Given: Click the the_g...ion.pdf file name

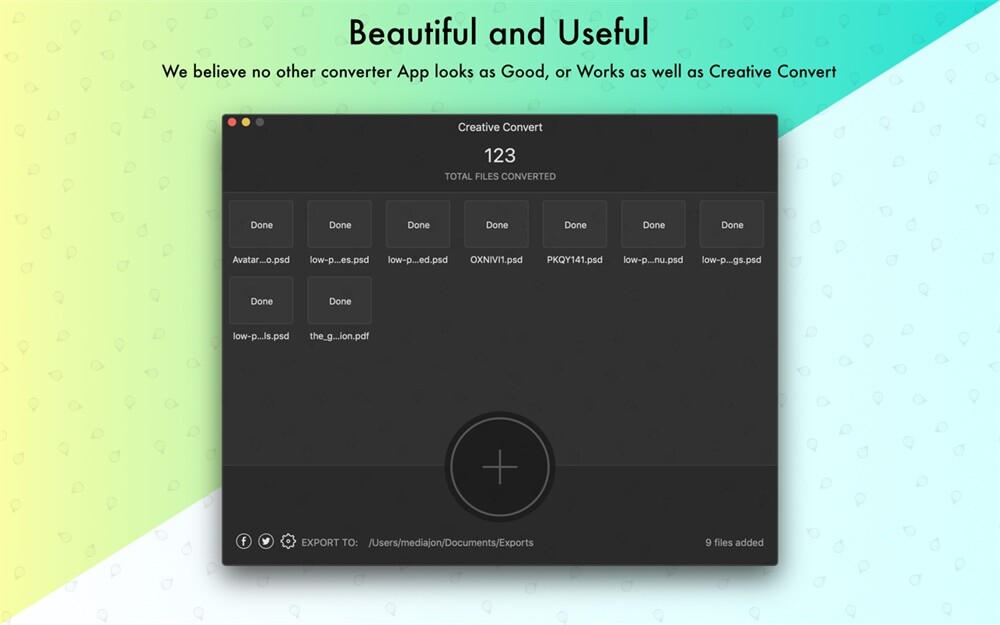Looking at the screenshot, I should click(339, 336).
